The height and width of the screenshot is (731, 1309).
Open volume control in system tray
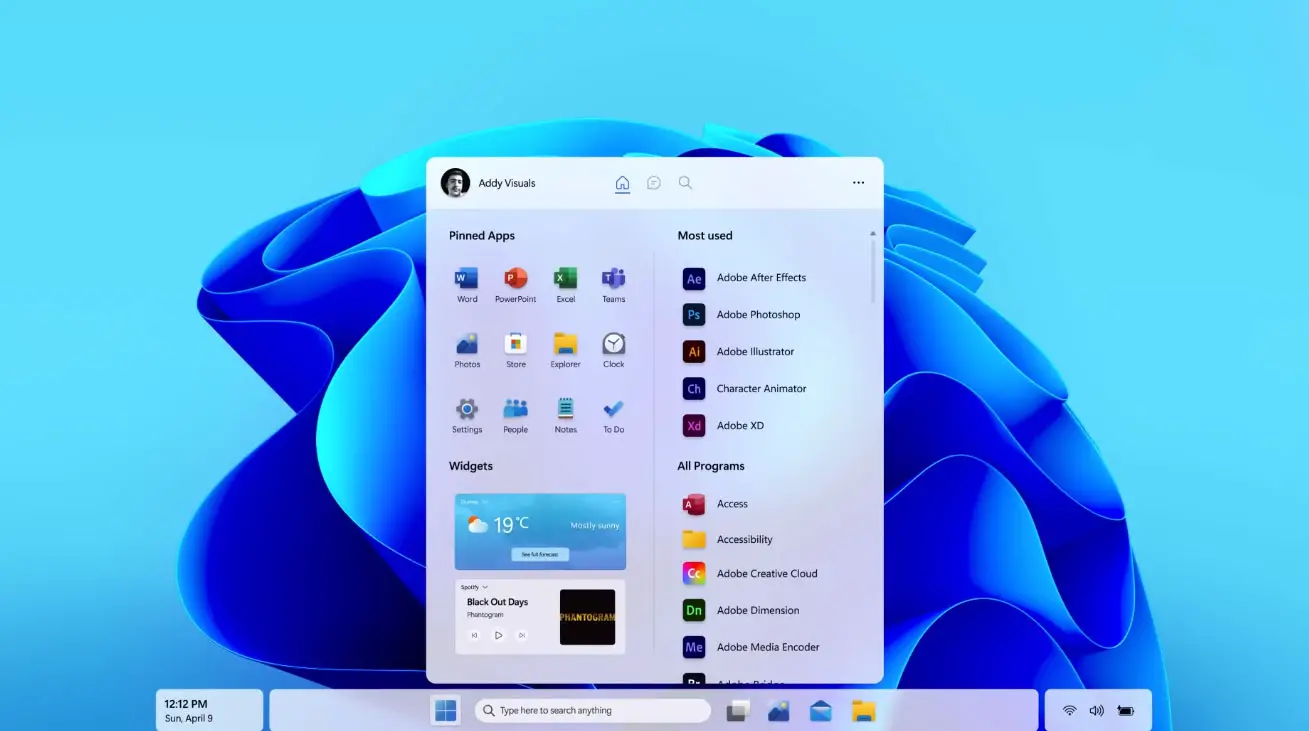click(x=1097, y=710)
